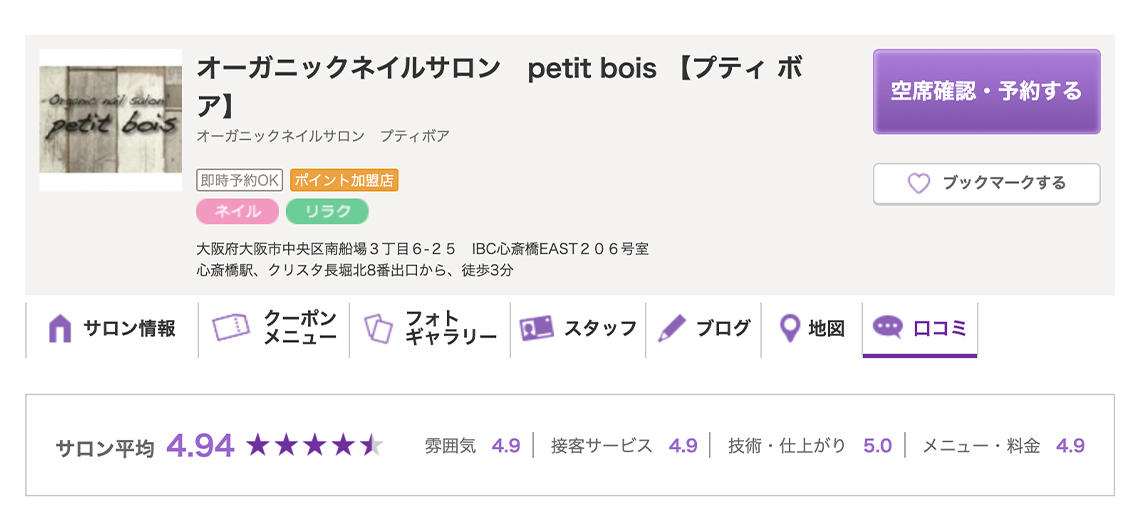Click the pink ネイル category tag
1139x531 pixels.
coord(238,211)
